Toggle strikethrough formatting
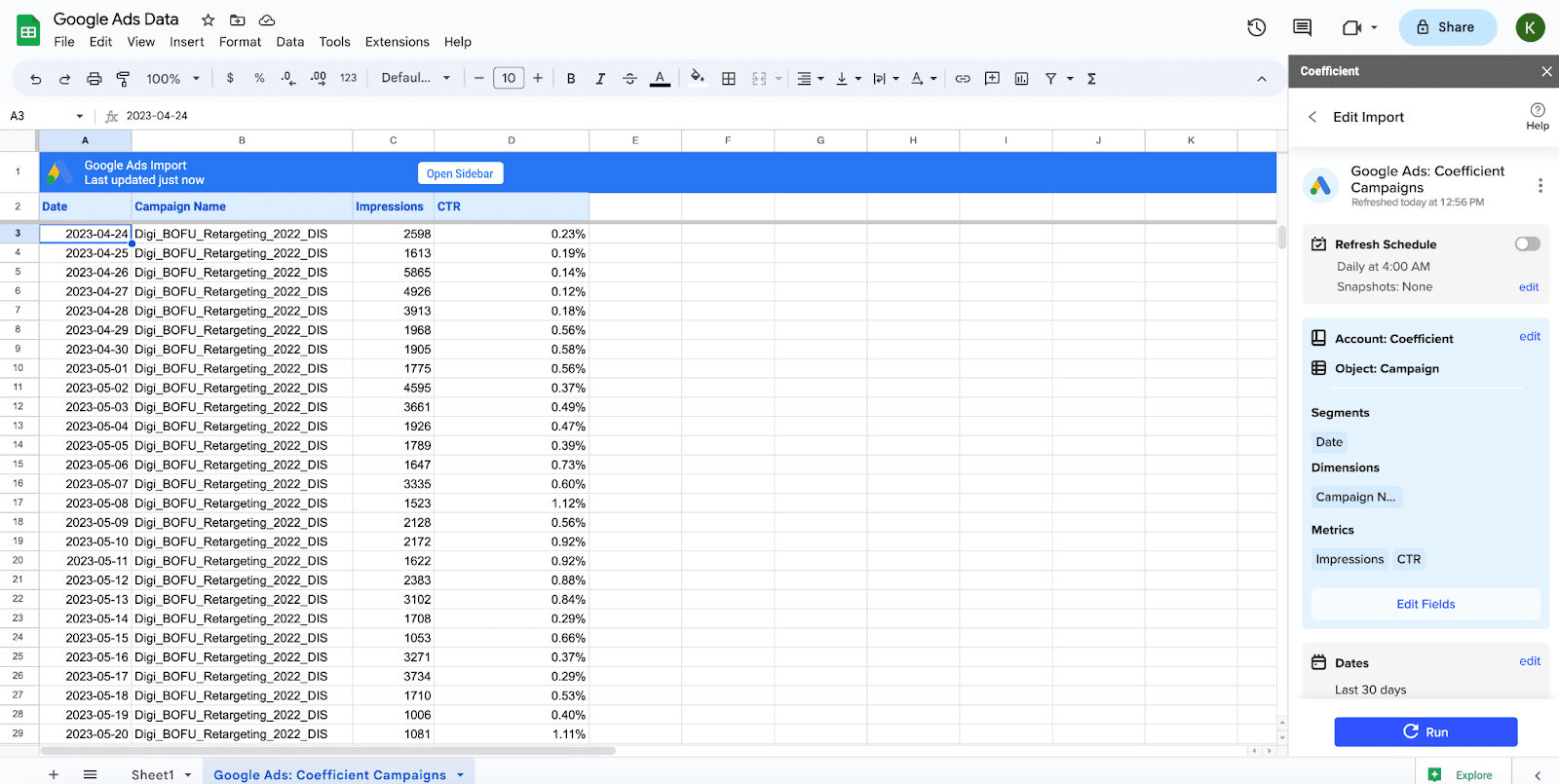Viewport: 1559px width, 784px height. pos(629,79)
